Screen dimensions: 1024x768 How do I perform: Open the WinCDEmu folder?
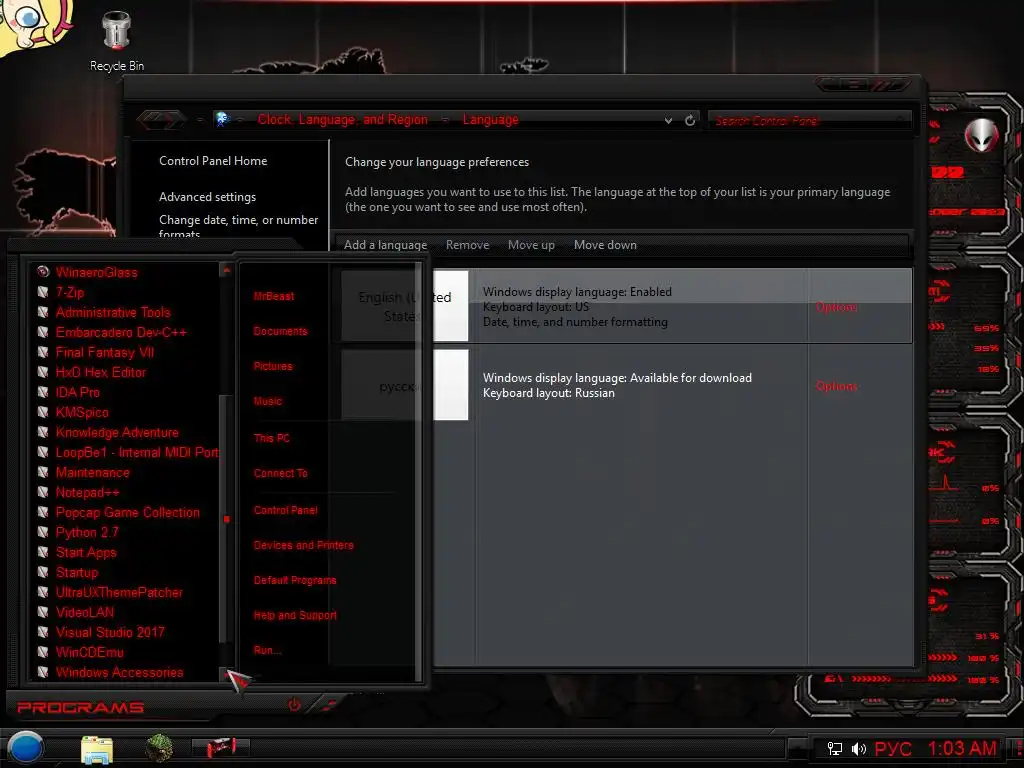tap(89, 652)
